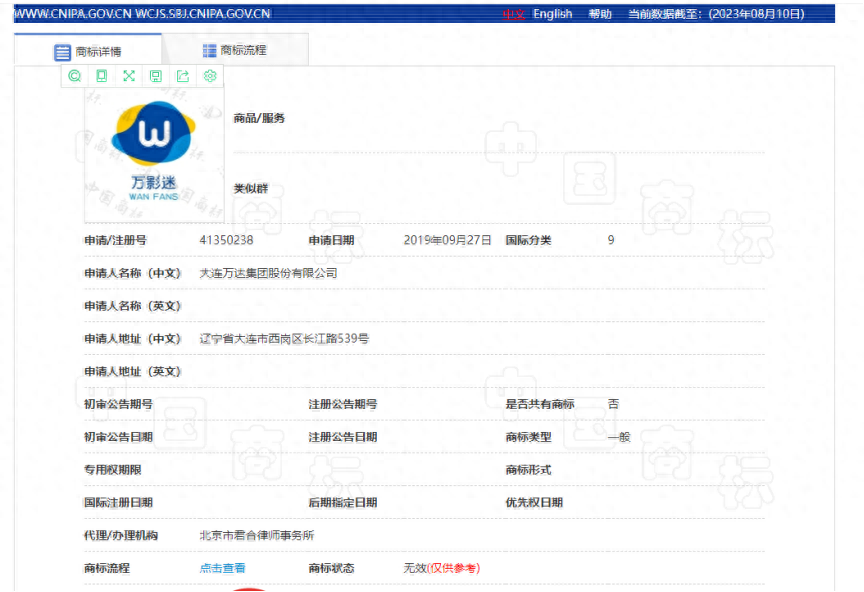Click 点击查看 to view trademark process
This screenshot has height=592, width=864.
click(221, 566)
